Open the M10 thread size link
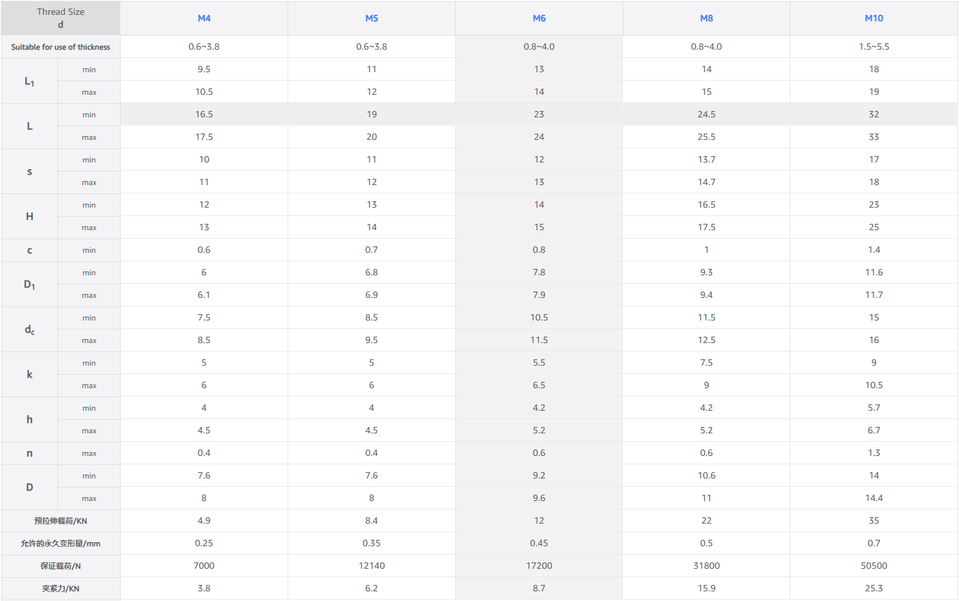This screenshot has width=960, height=601. point(874,18)
